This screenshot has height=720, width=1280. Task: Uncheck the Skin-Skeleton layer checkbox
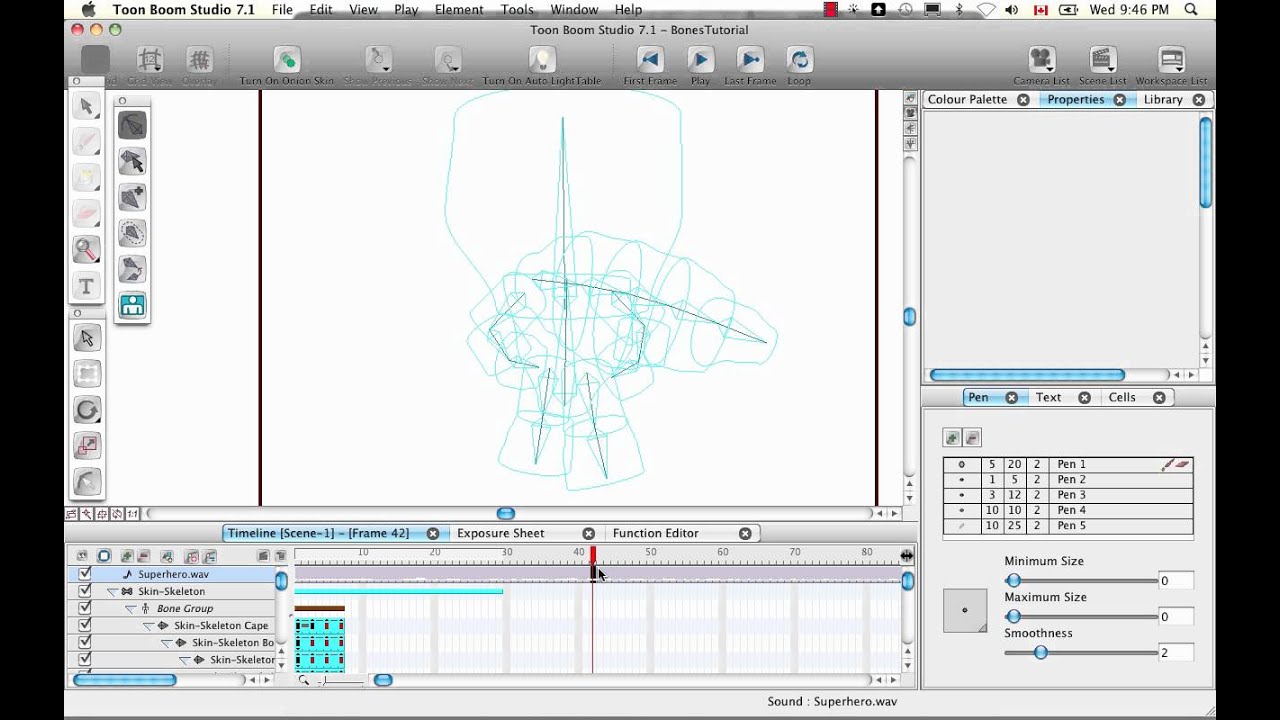(x=85, y=591)
